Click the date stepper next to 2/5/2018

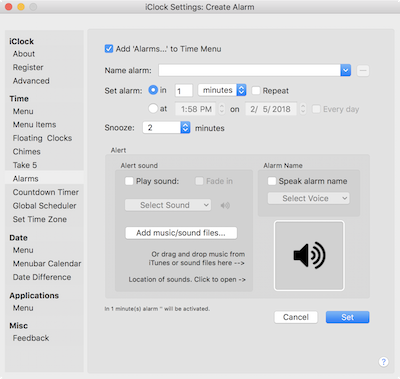pyautogui.click(x=303, y=109)
